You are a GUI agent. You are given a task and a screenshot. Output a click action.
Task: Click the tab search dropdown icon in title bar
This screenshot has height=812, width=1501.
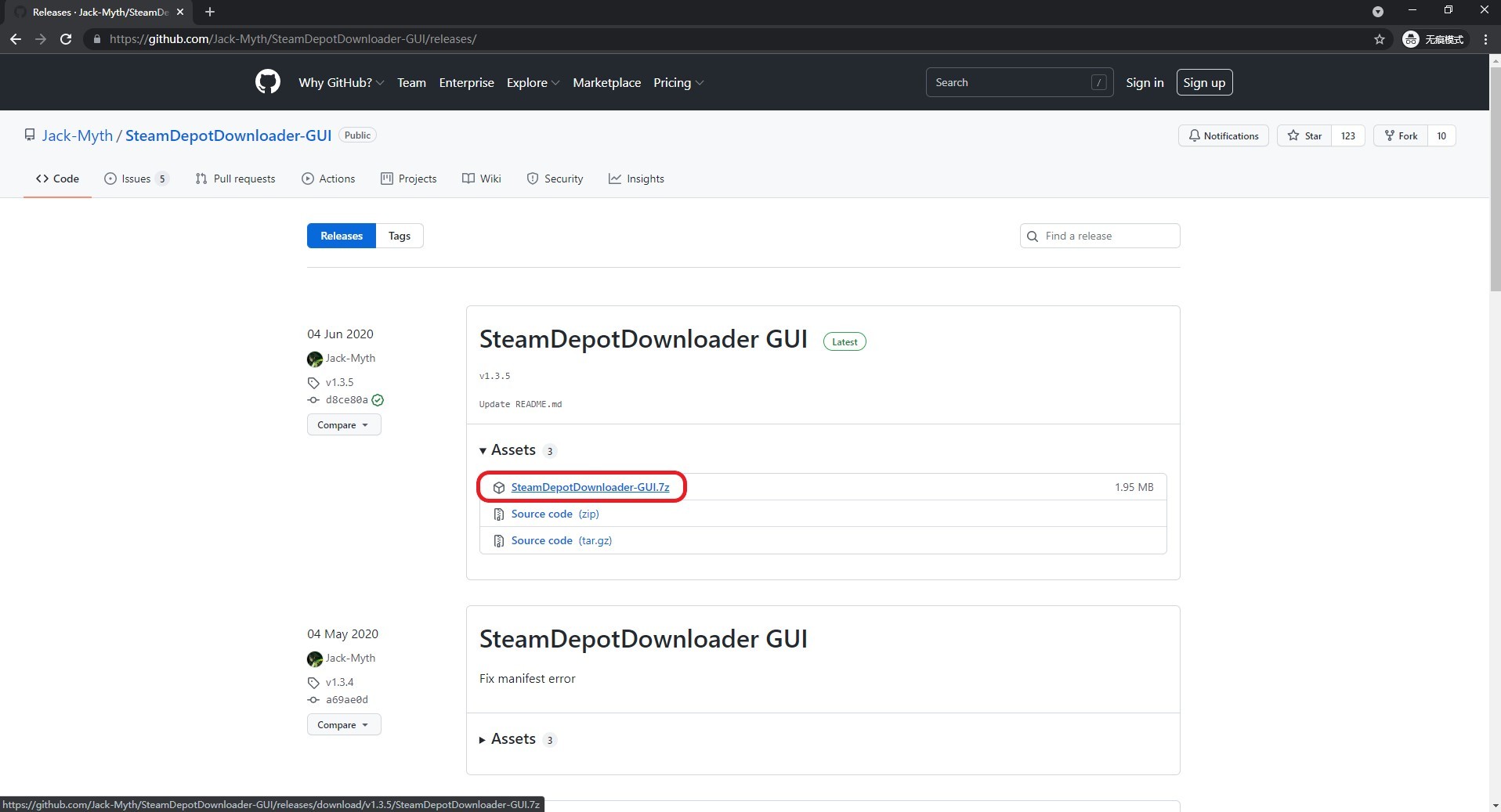pos(1378,12)
